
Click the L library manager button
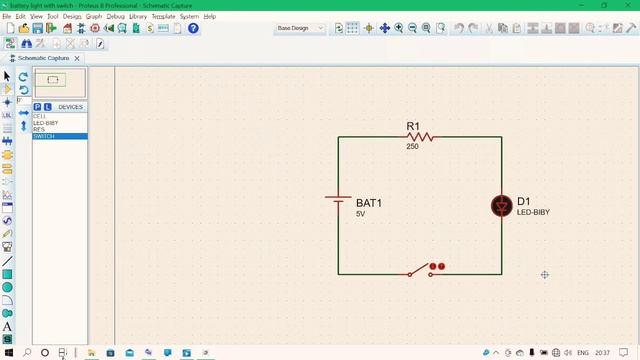[x=48, y=107]
